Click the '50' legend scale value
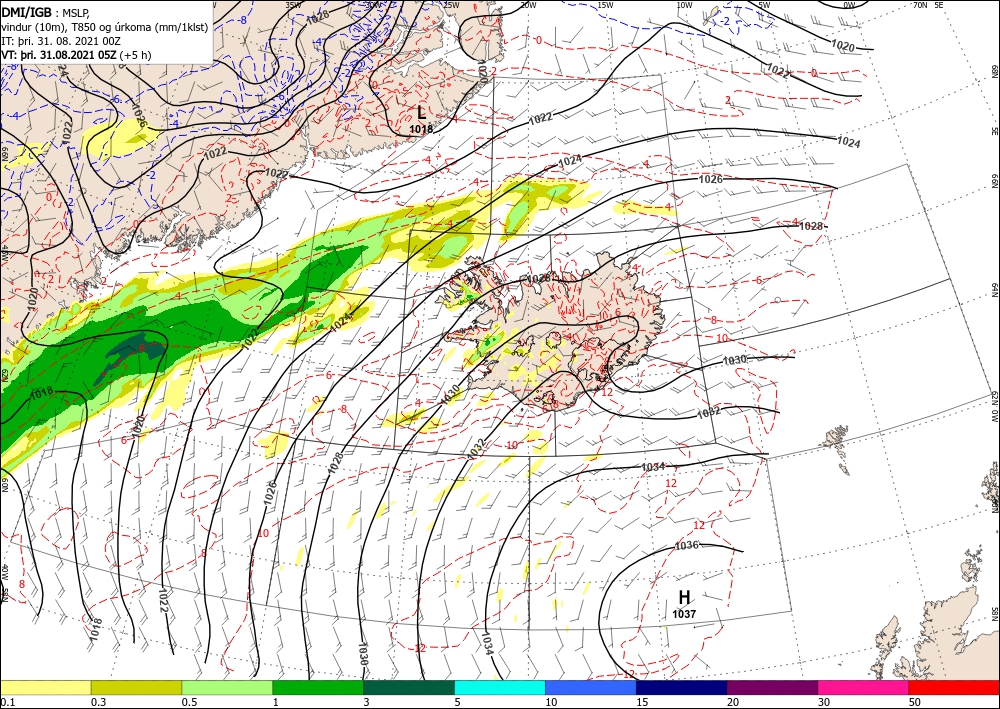Viewport: 1000px width, 709px height. click(915, 702)
